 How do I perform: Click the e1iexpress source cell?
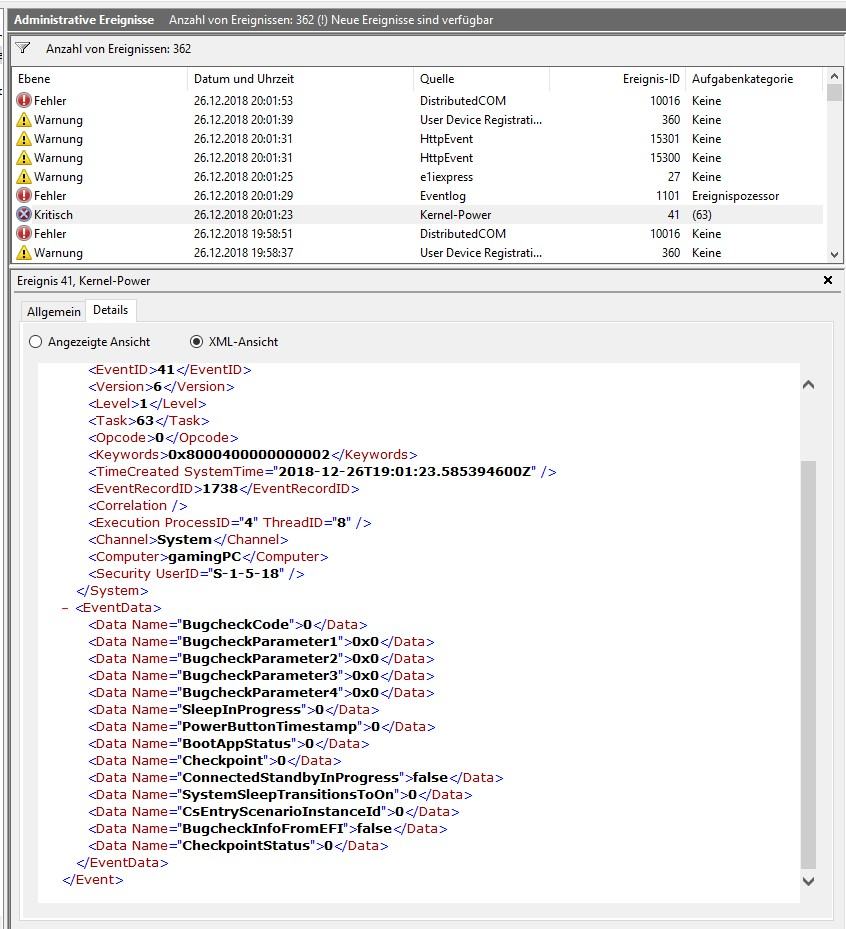(446, 177)
